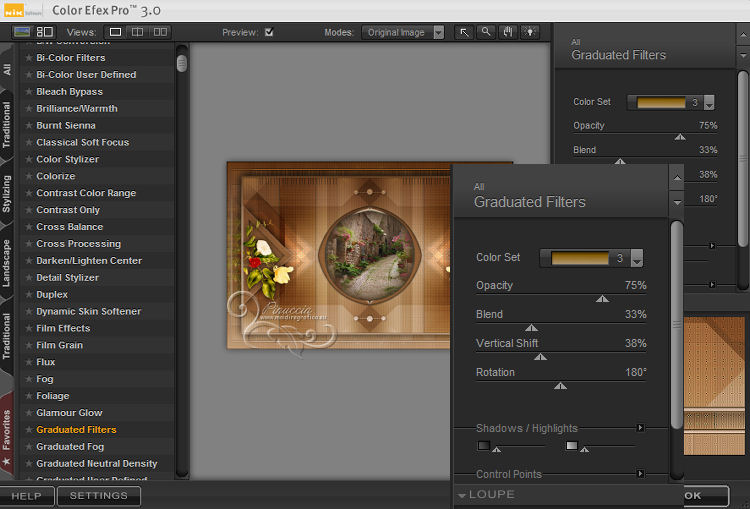750x509 pixels.
Task: Open the Stylizing filter tab
Action: coord(8,193)
